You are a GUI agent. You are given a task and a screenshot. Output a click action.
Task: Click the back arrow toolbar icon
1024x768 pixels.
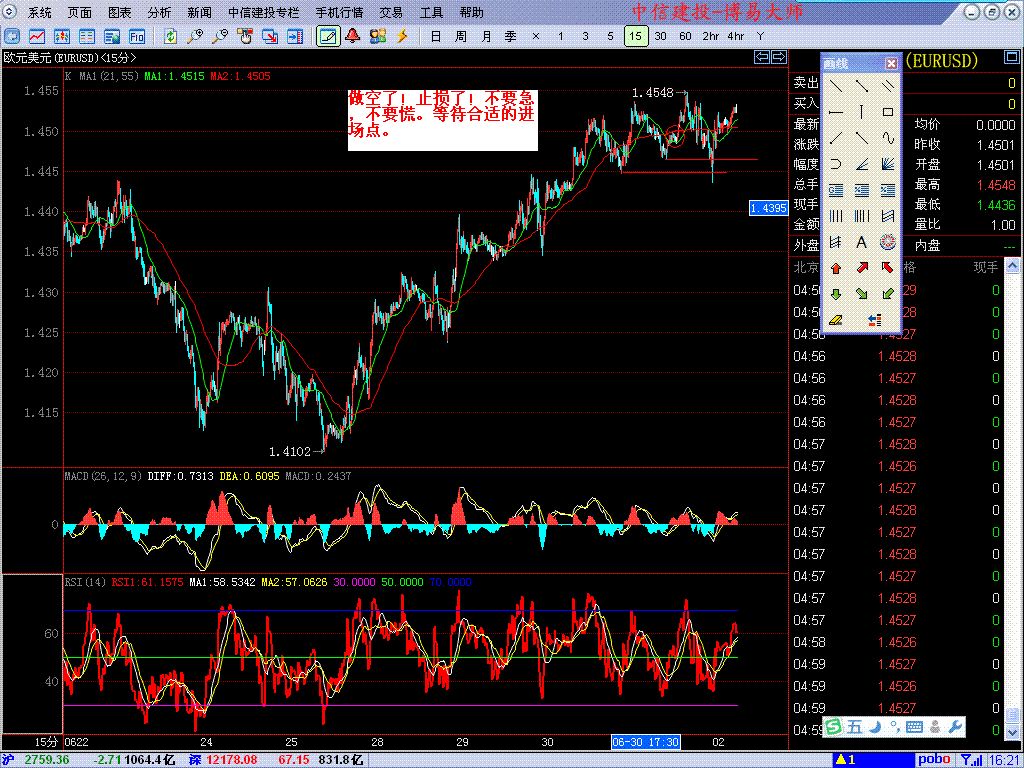pos(12,37)
